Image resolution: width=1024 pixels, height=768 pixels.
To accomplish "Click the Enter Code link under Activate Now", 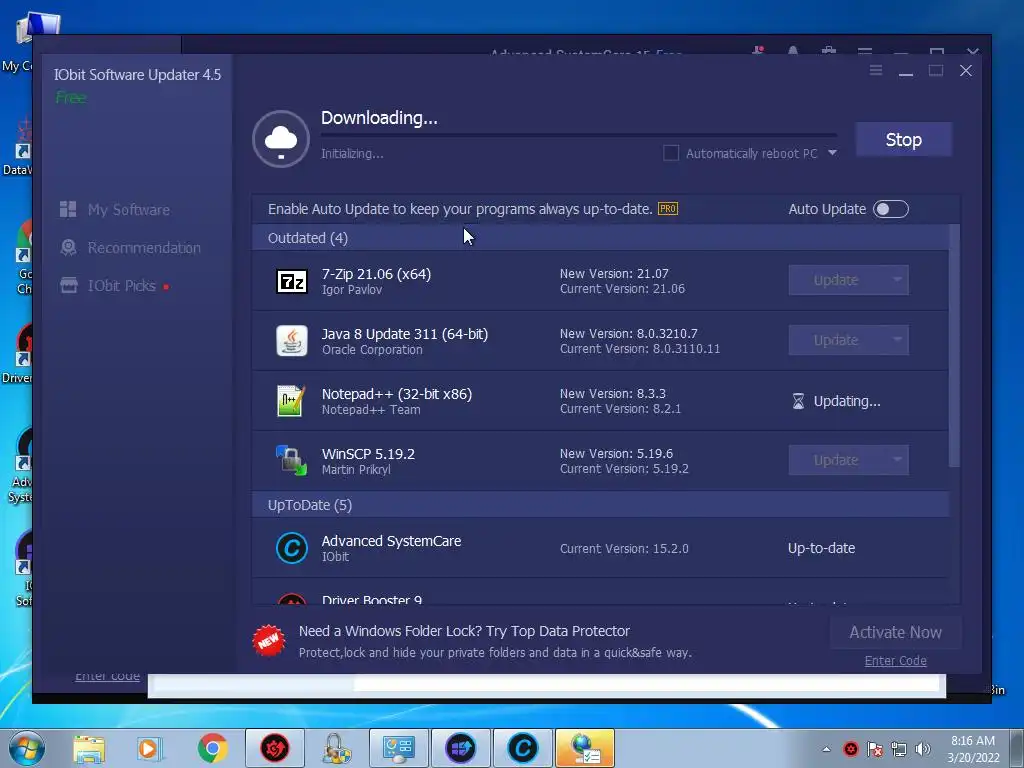I will click(x=895, y=661).
